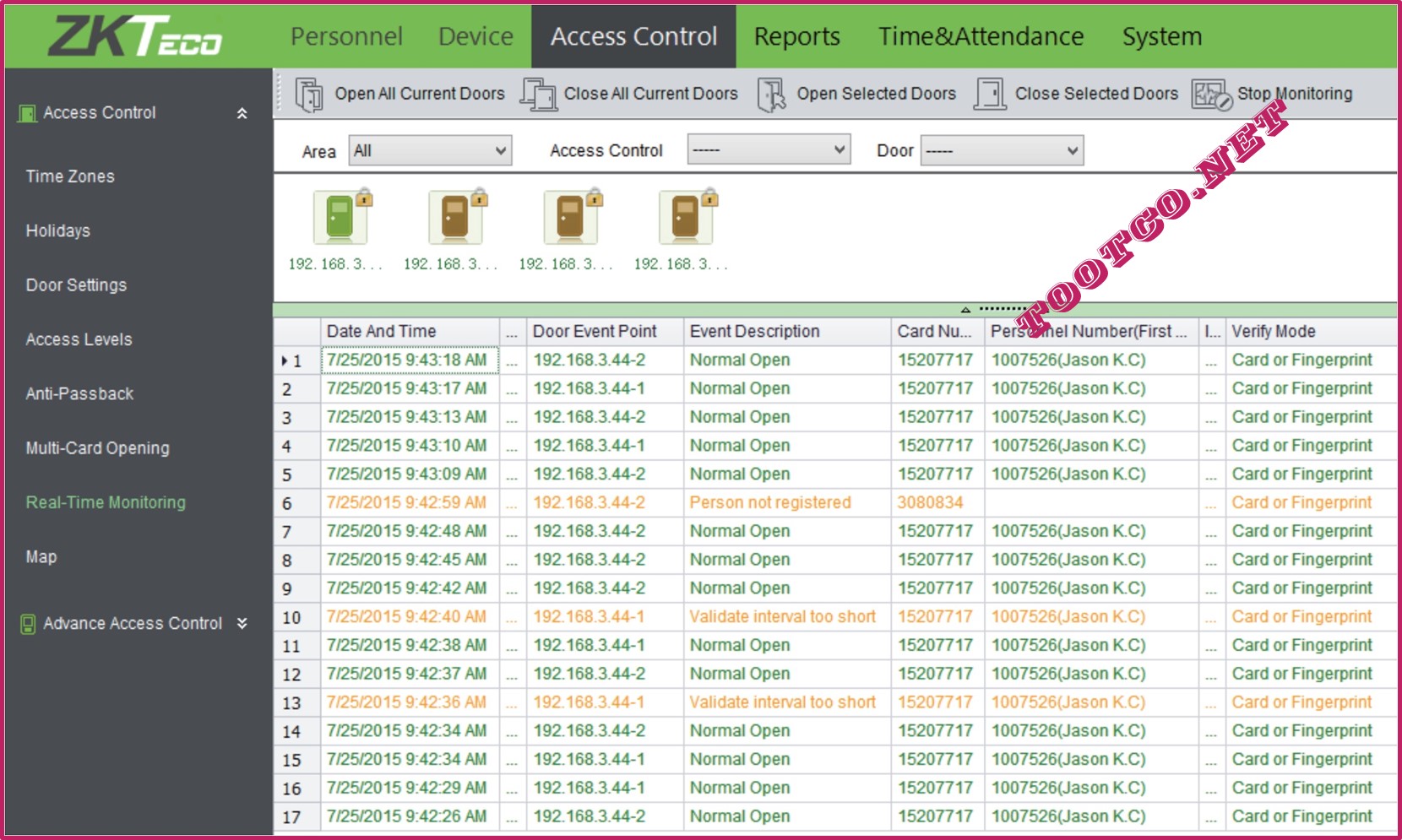The width and height of the screenshot is (1402, 840).
Task: Select the second brown door icon
Action: pos(571,218)
